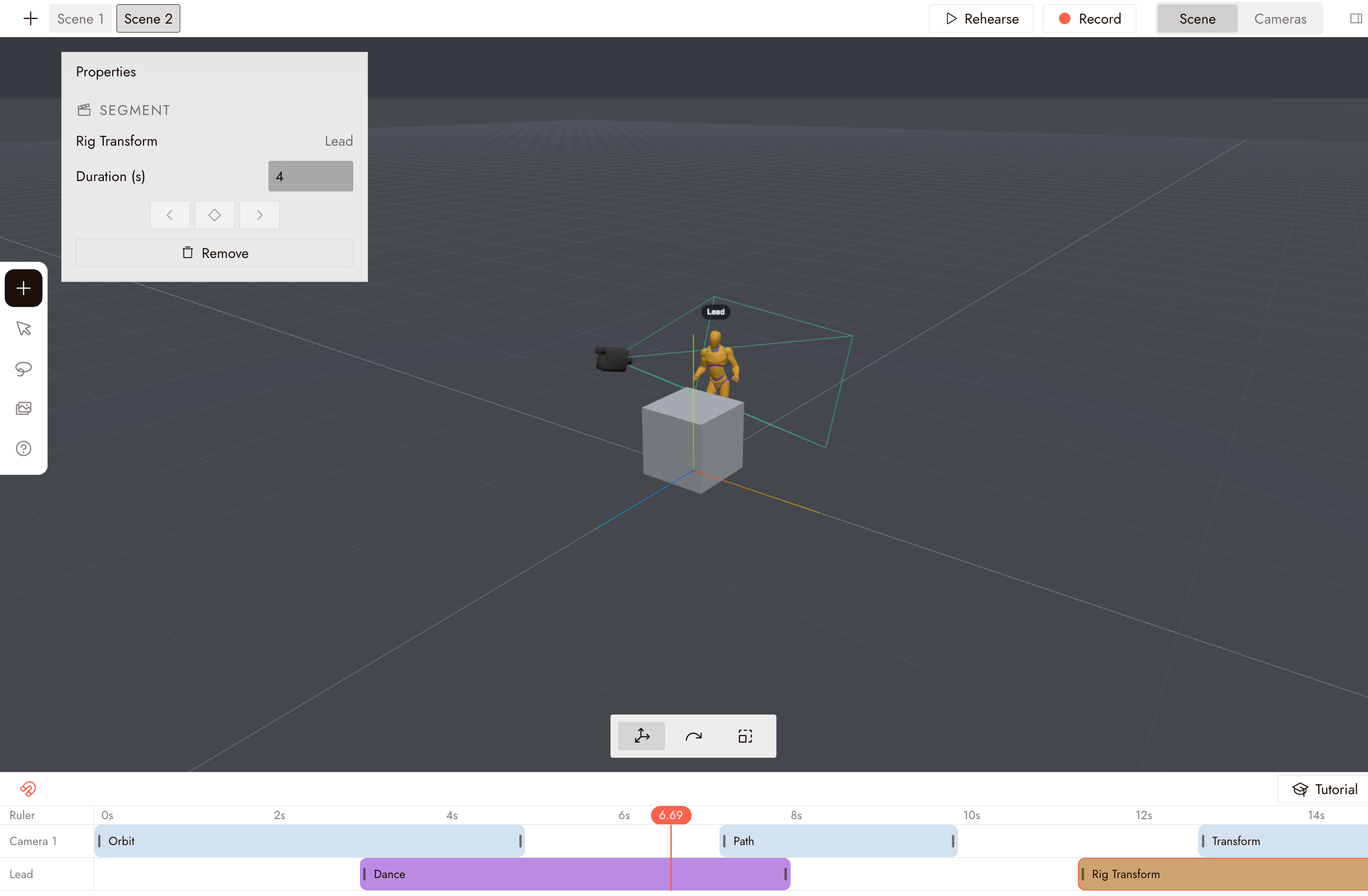Toggle the right side panel icon
1368x896 pixels.
click(x=1355, y=18)
